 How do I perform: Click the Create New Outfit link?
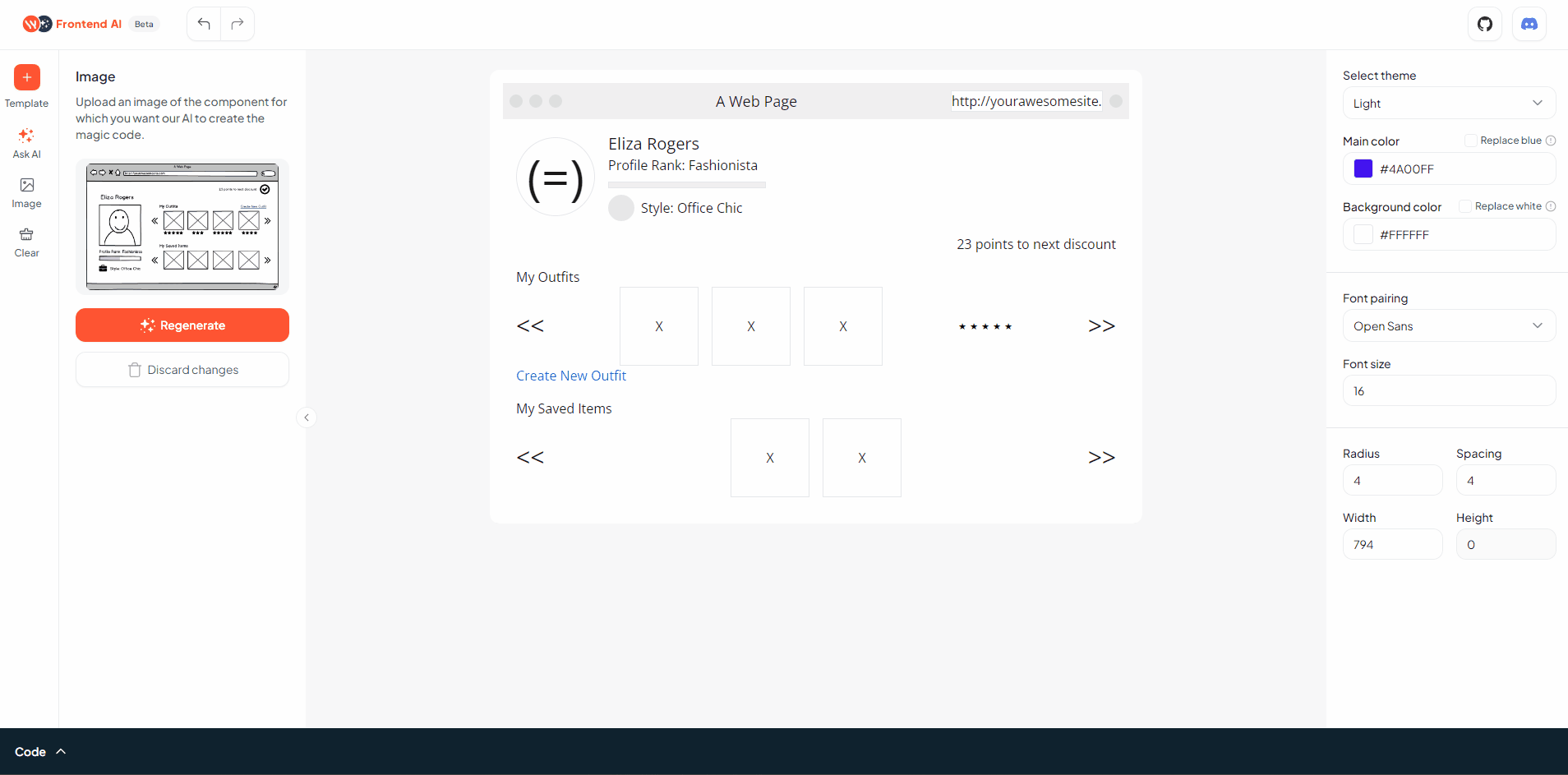[571, 376]
